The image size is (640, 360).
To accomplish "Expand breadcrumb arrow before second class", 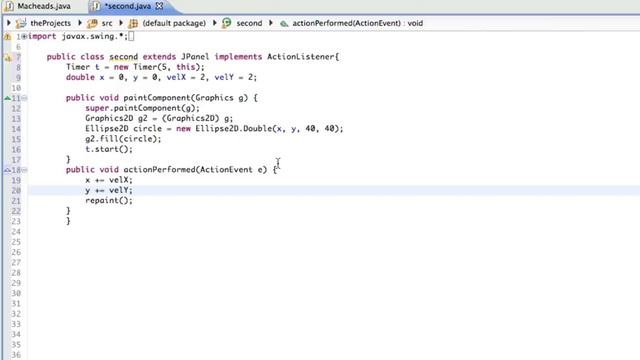I will tap(215, 23).
